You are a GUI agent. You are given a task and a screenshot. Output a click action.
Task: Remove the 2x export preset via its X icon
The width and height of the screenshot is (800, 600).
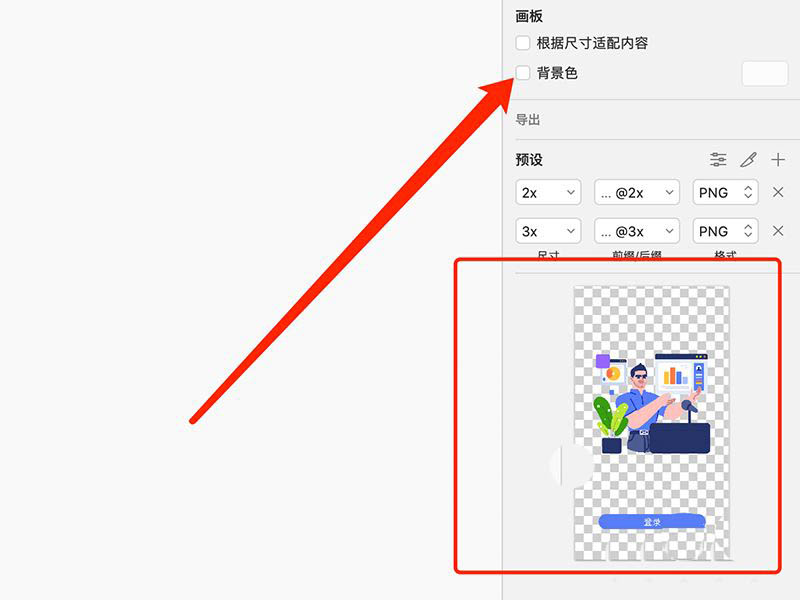[x=779, y=192]
